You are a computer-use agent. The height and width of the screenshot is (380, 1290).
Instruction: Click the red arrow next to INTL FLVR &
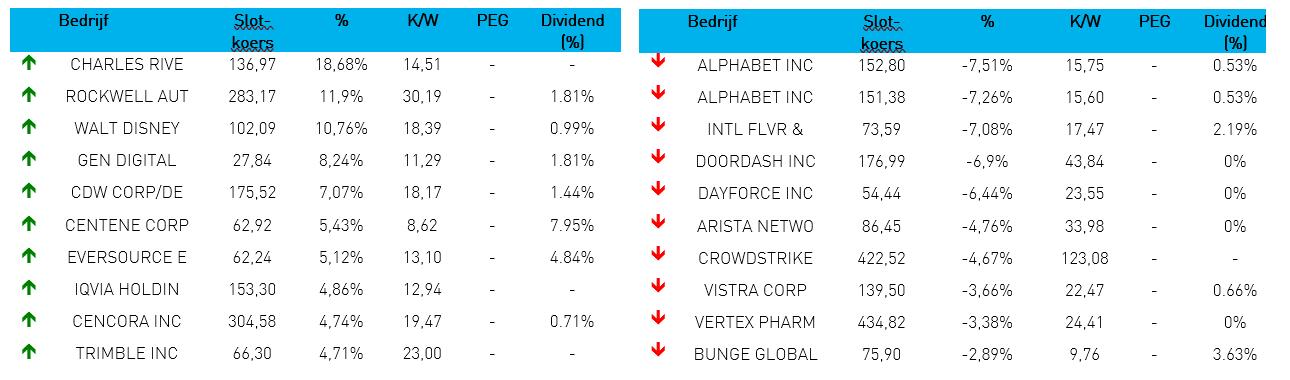point(658,126)
